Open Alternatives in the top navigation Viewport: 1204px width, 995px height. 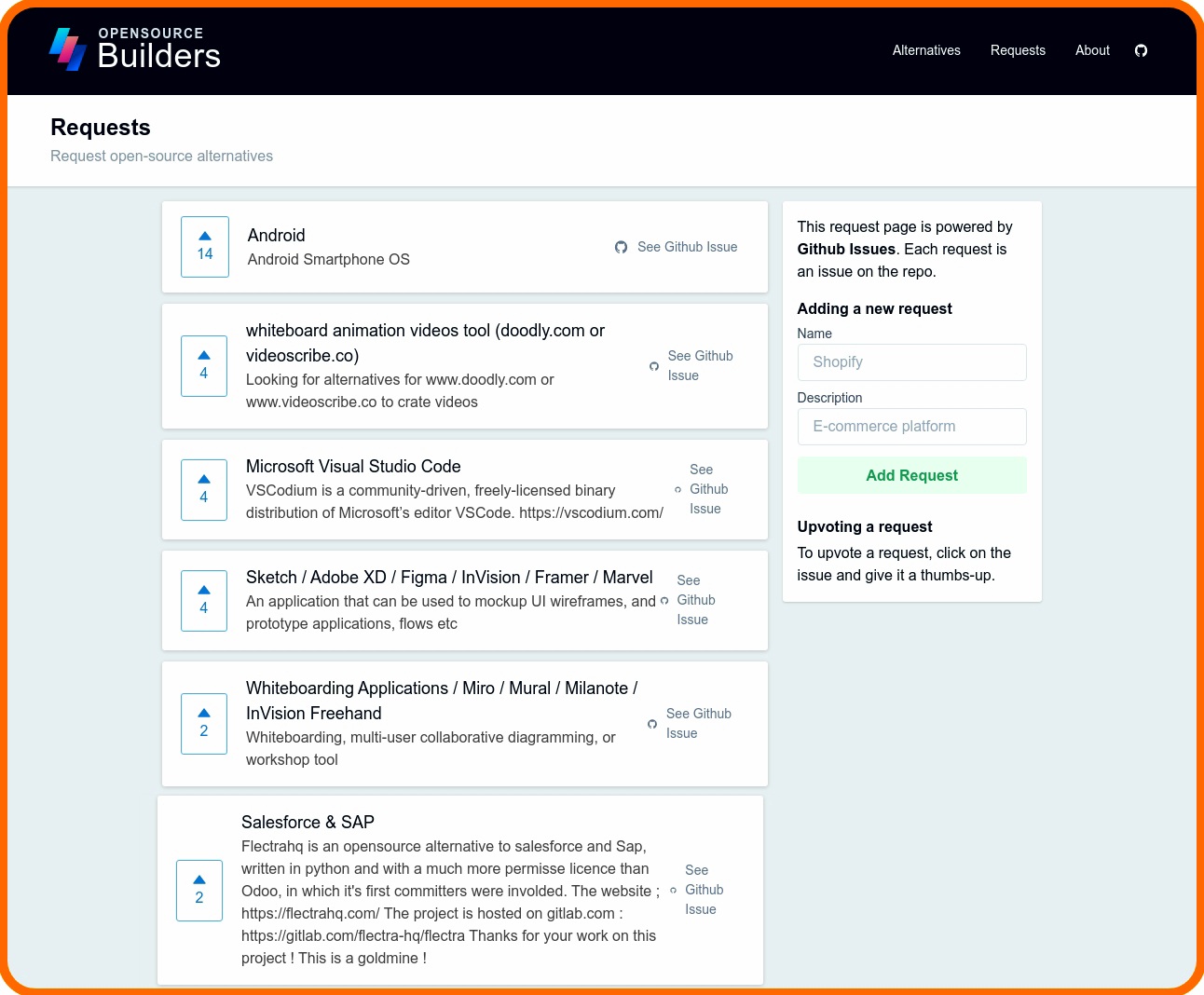pos(926,50)
